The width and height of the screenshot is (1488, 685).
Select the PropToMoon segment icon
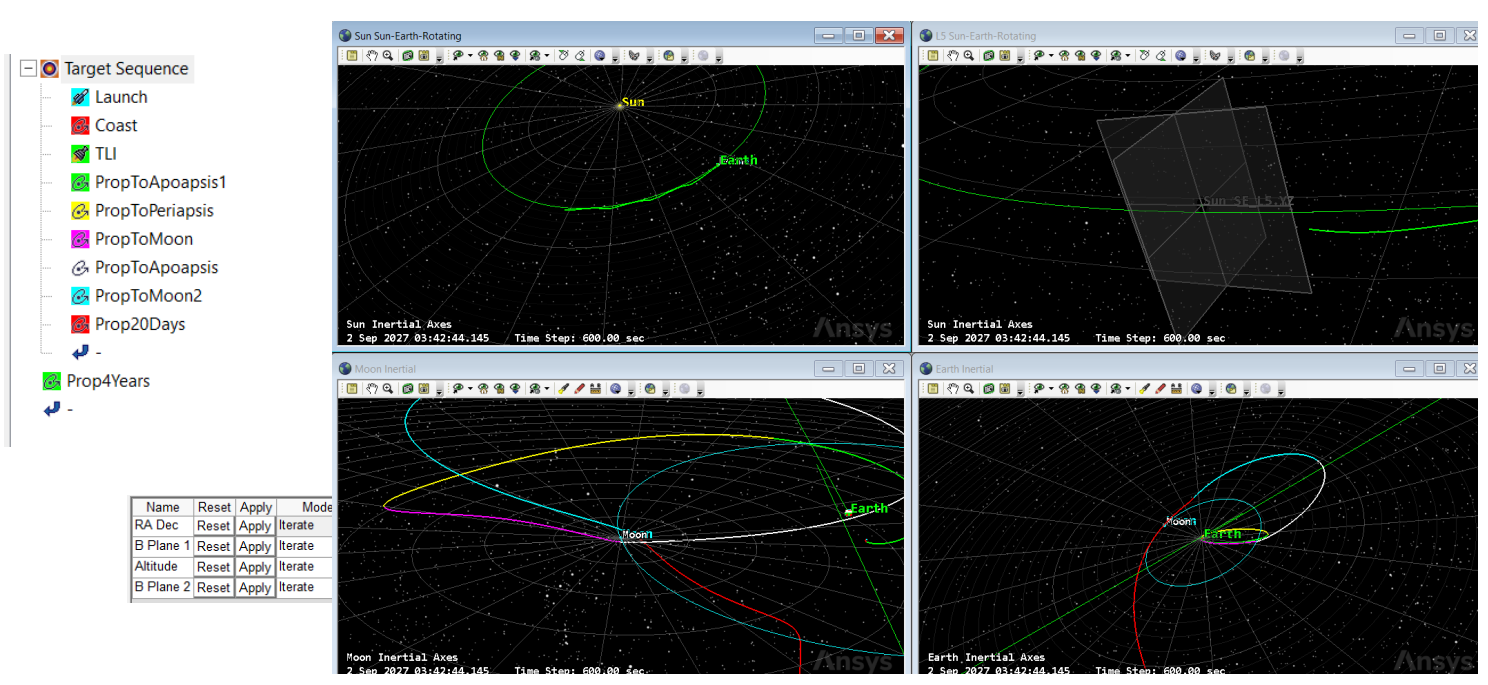80,239
